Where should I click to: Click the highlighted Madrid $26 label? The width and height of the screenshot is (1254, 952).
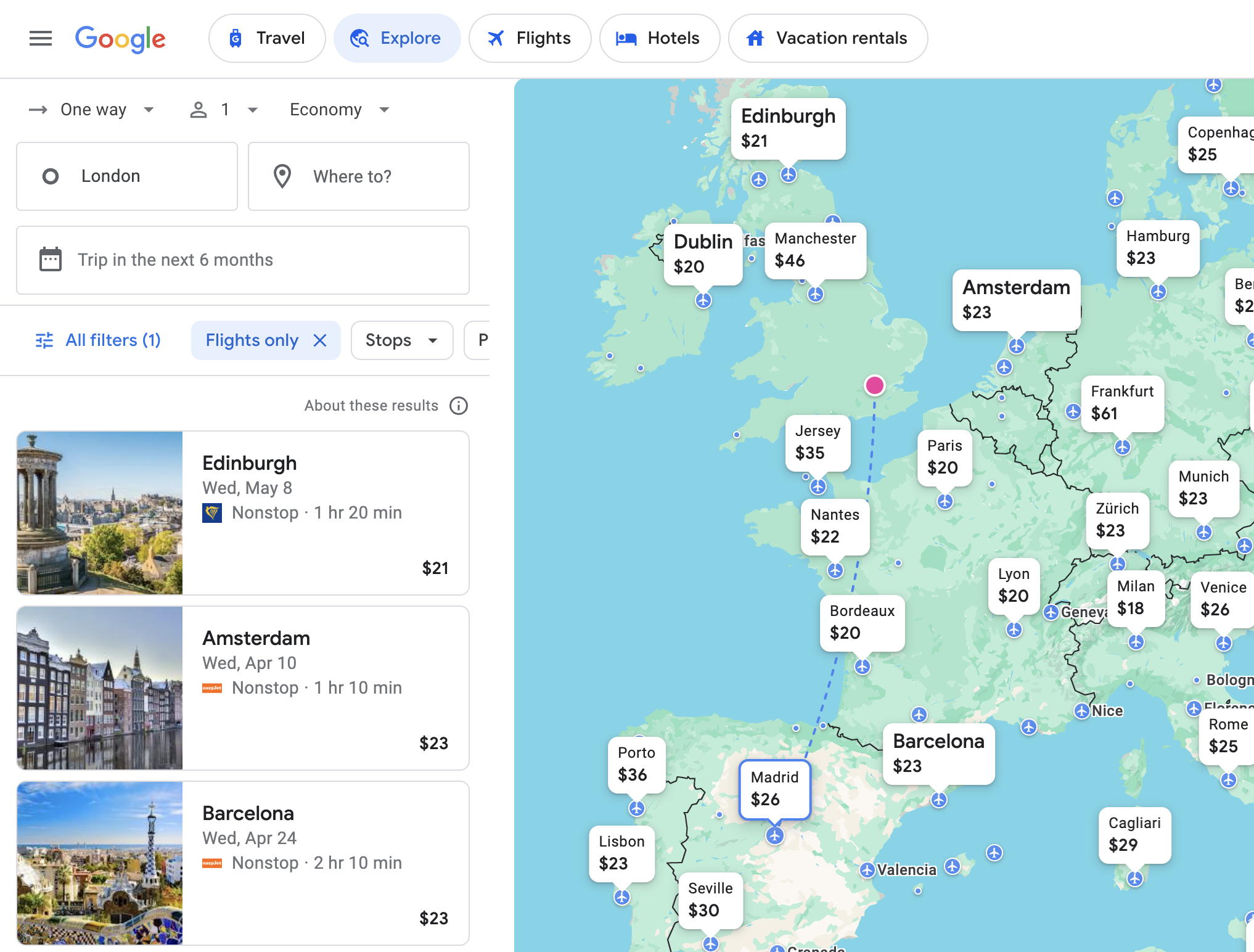[x=774, y=789]
